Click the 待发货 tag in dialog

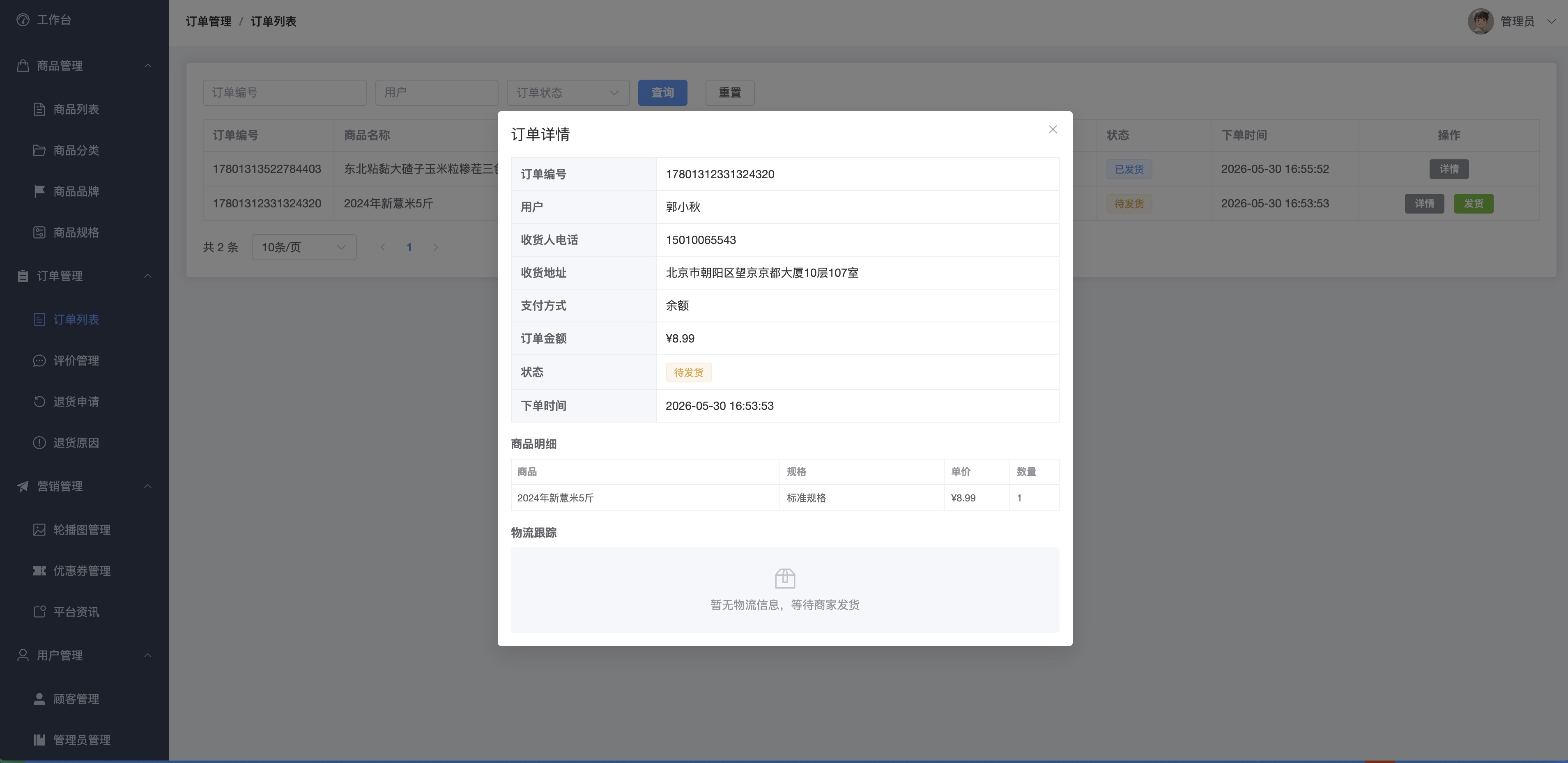(x=688, y=372)
